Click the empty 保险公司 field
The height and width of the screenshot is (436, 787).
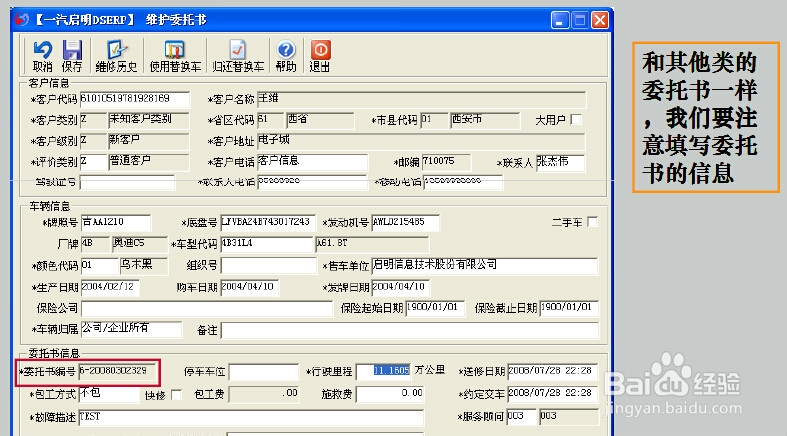206,308
